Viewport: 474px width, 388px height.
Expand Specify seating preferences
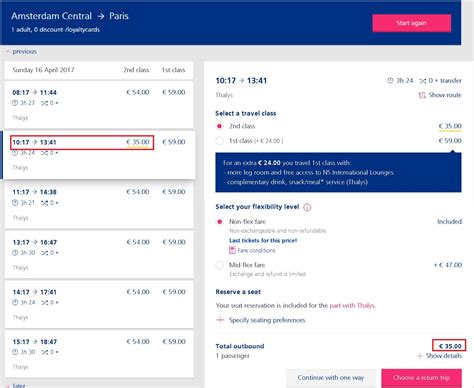(x=267, y=320)
